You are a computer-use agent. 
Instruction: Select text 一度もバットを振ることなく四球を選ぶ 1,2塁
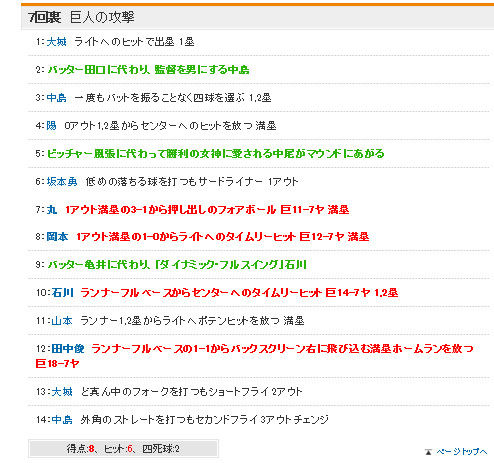pos(173,98)
